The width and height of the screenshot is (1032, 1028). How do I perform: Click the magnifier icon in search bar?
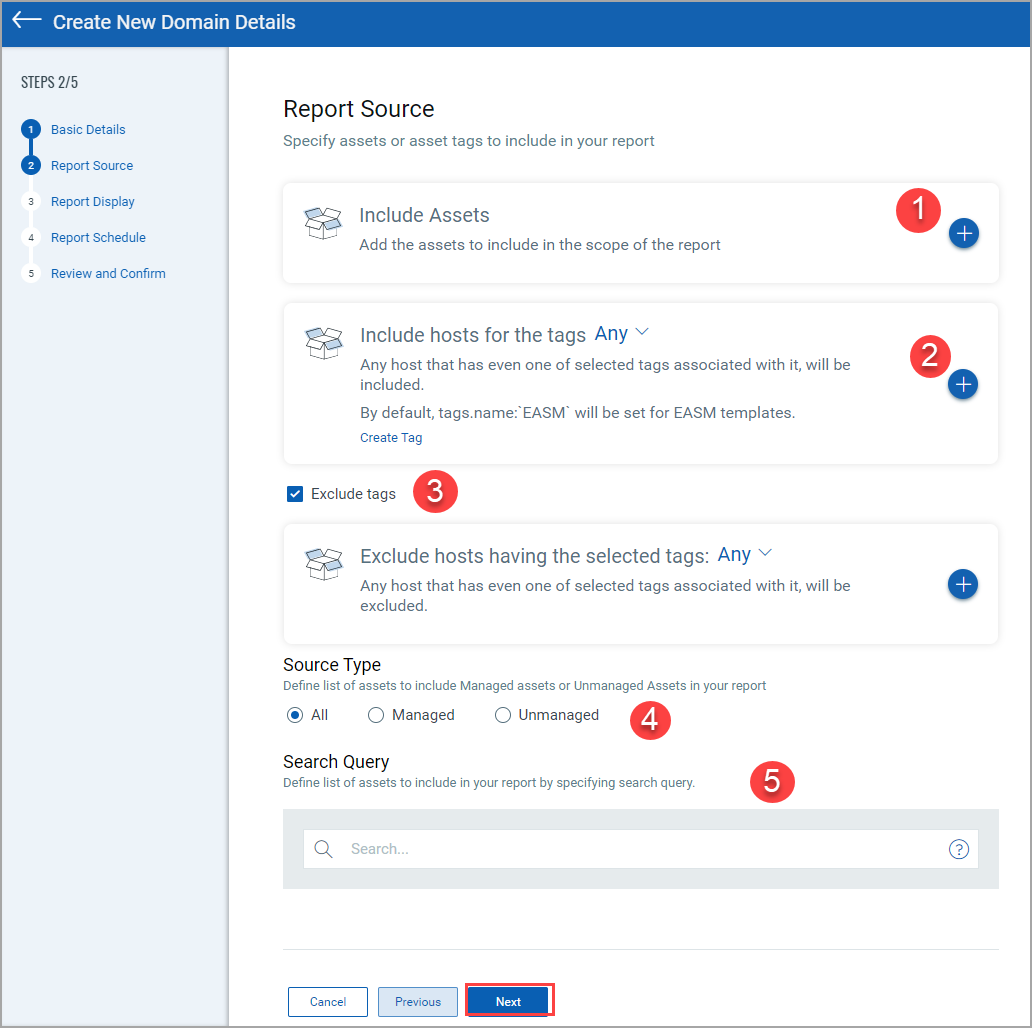pyautogui.click(x=323, y=849)
